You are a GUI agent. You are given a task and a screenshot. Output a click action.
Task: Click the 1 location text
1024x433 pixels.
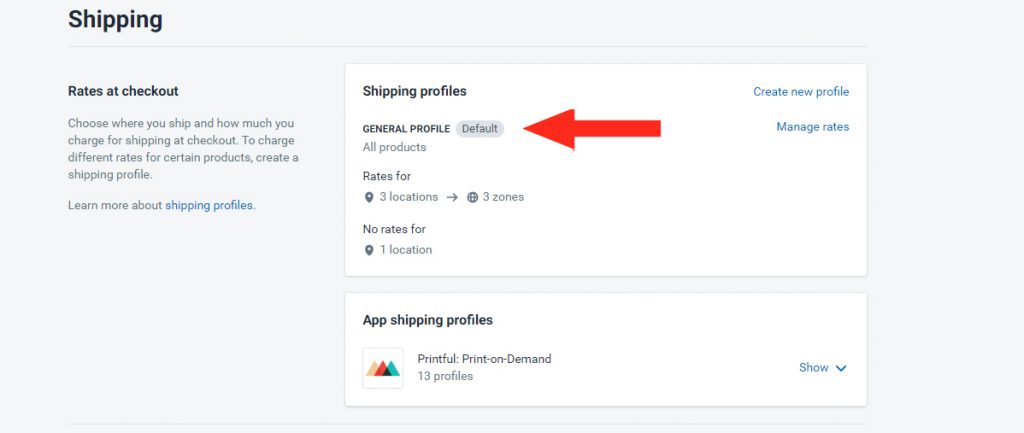coord(406,249)
